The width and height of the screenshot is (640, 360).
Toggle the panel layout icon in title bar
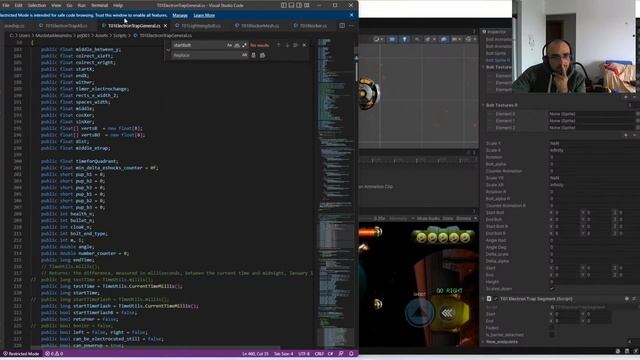click(x=291, y=5)
